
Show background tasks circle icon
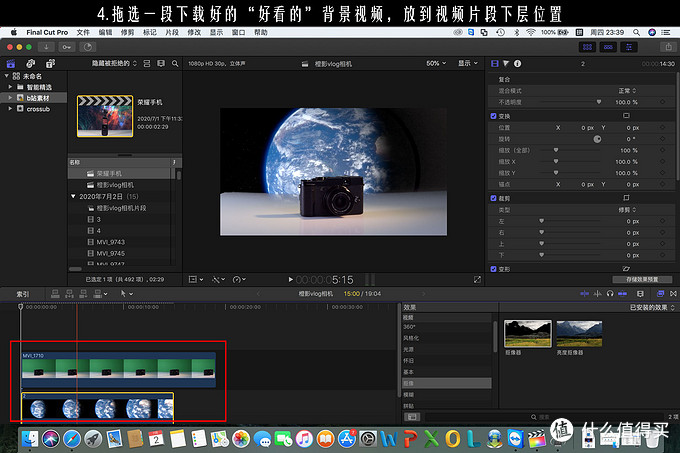[88, 47]
